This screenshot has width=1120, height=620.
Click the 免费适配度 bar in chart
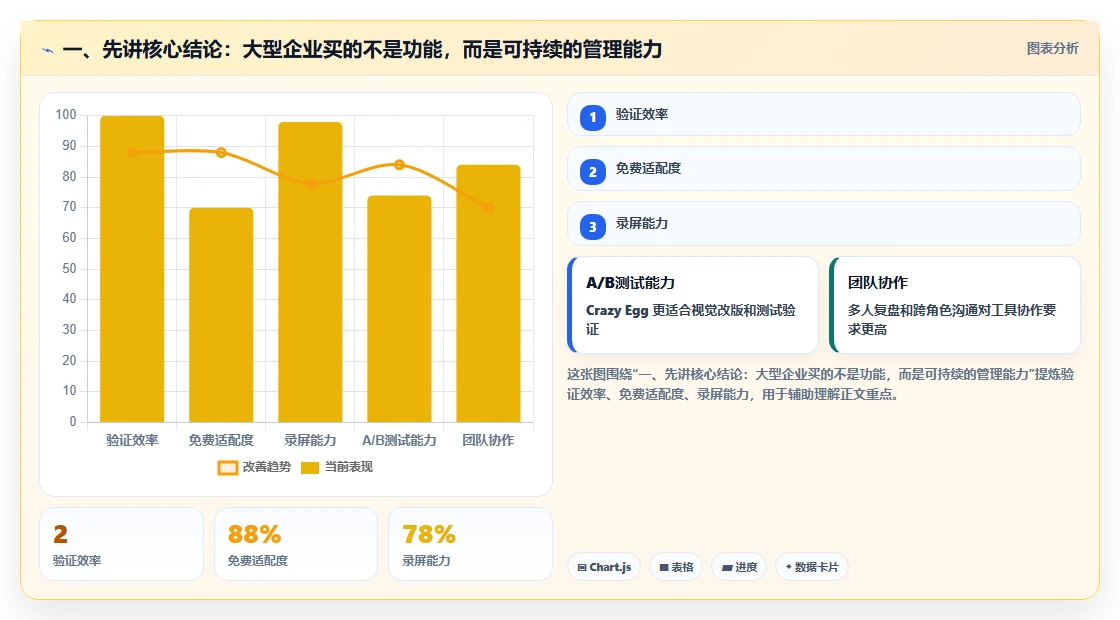221,315
